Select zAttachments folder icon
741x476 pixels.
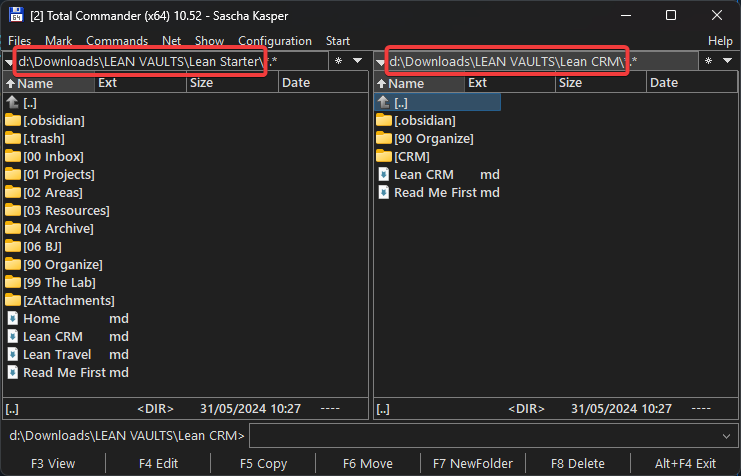coord(13,300)
